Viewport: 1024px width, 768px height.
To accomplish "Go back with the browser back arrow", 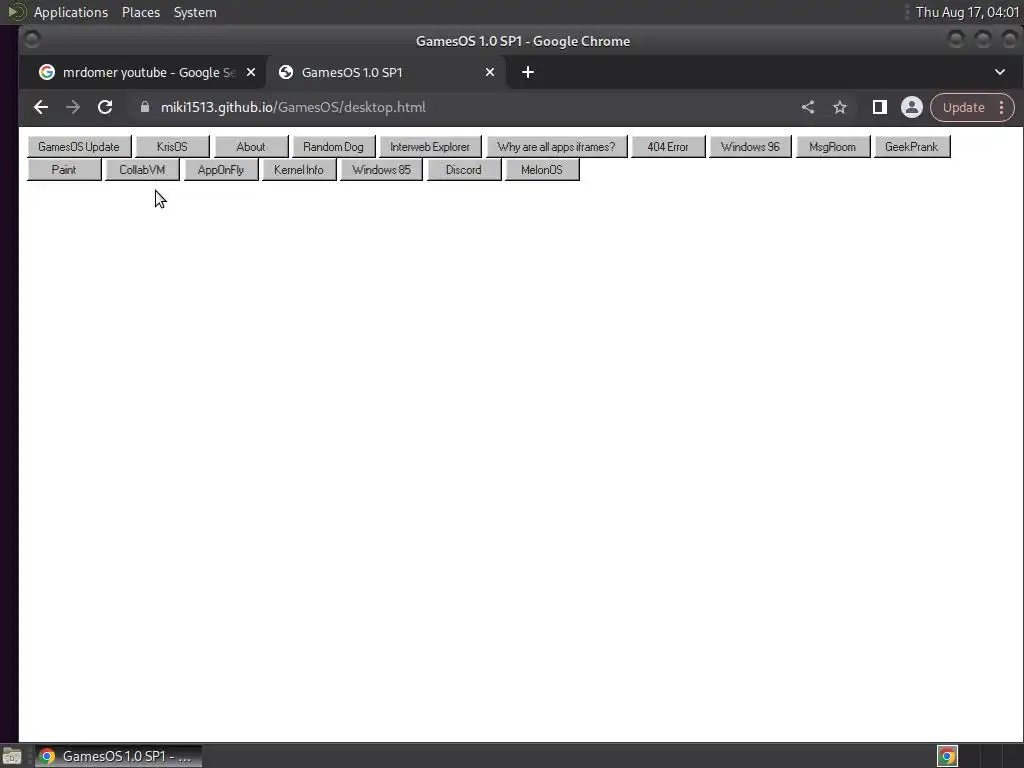I will coord(40,107).
